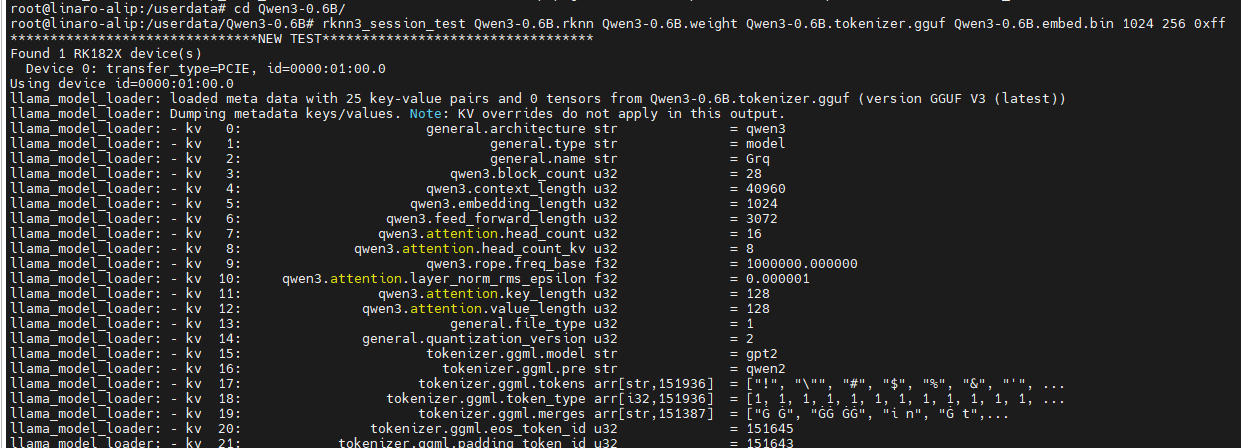Click the value 'Grq' for general.name
1241x448 pixels.
pyautogui.click(x=758, y=158)
